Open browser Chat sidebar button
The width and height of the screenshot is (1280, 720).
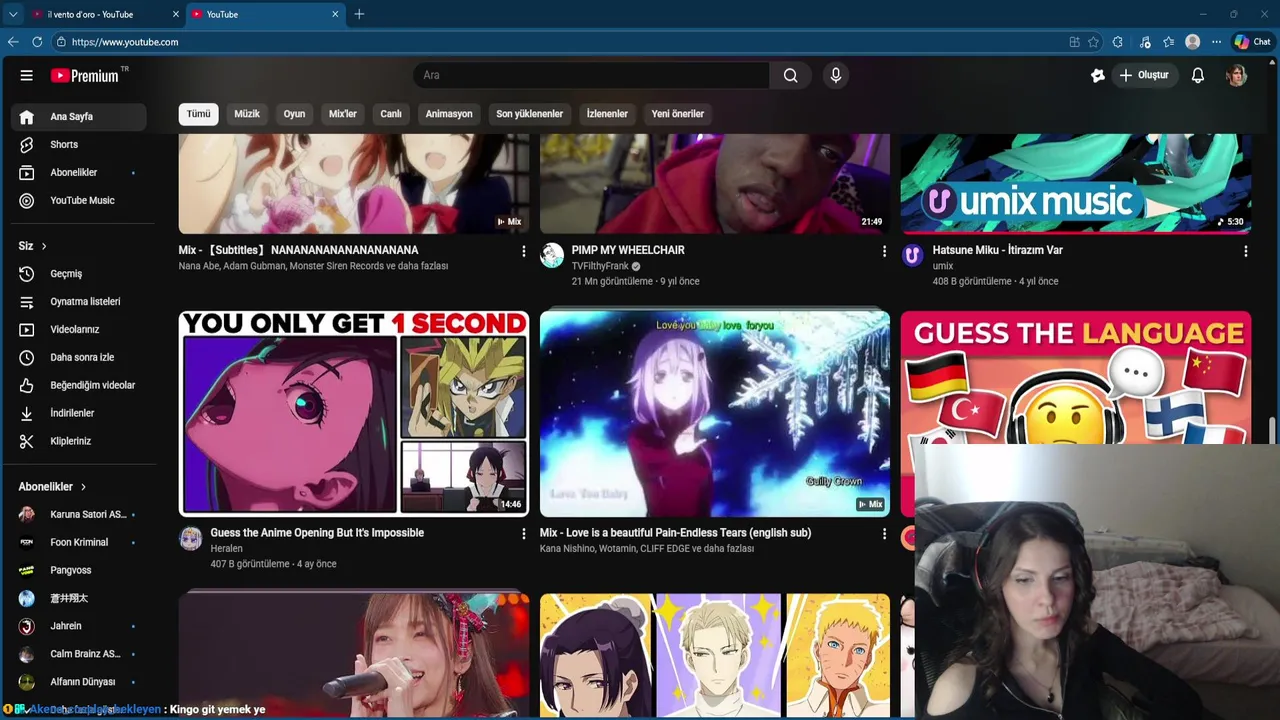[x=1252, y=42]
